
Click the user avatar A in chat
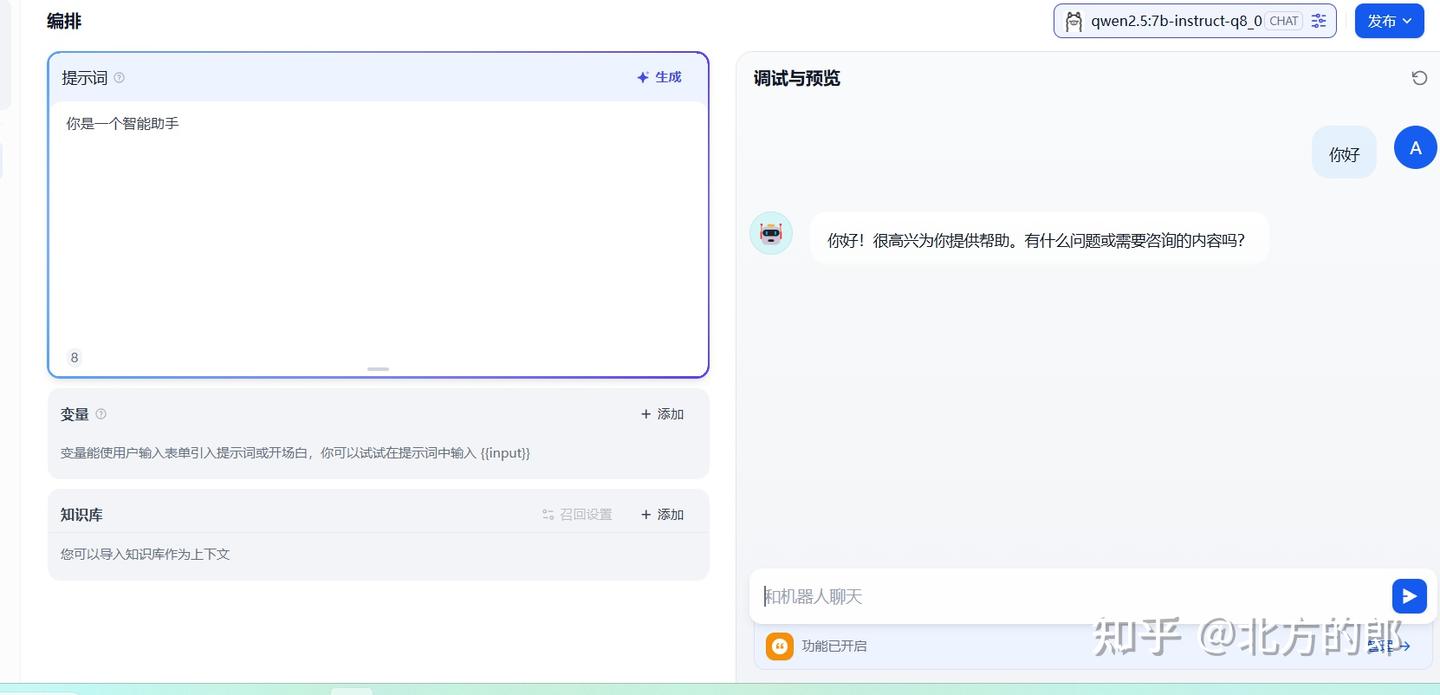pos(1415,147)
